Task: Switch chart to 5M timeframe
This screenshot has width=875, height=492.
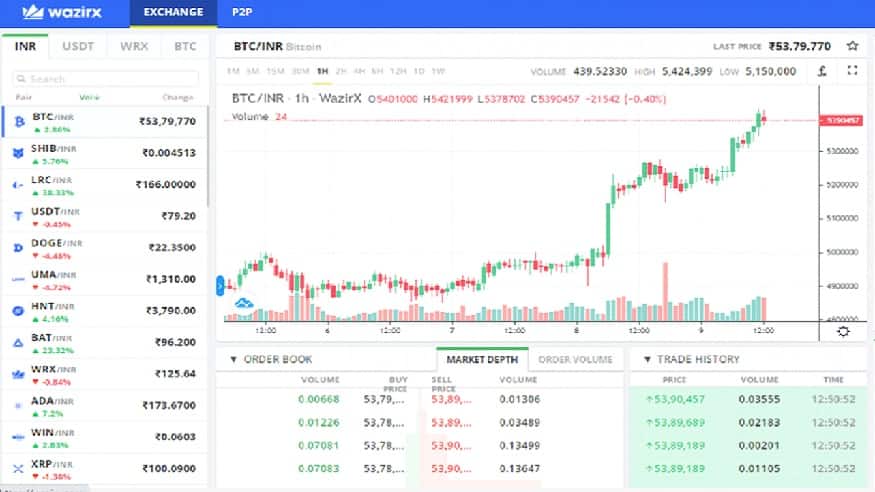Action: point(252,71)
